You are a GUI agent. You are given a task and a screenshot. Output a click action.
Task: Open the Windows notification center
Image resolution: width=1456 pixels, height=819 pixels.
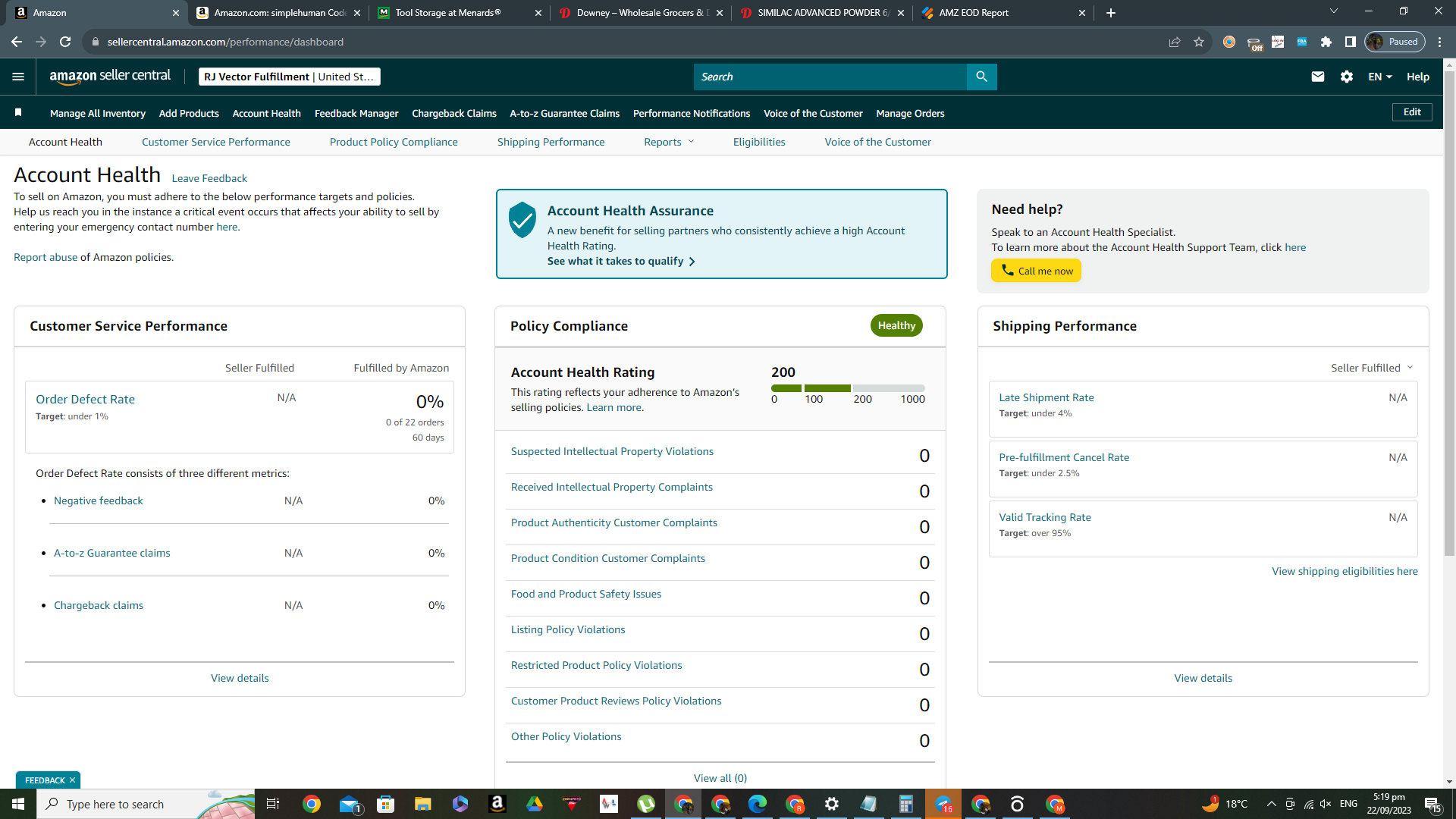click(x=1433, y=804)
